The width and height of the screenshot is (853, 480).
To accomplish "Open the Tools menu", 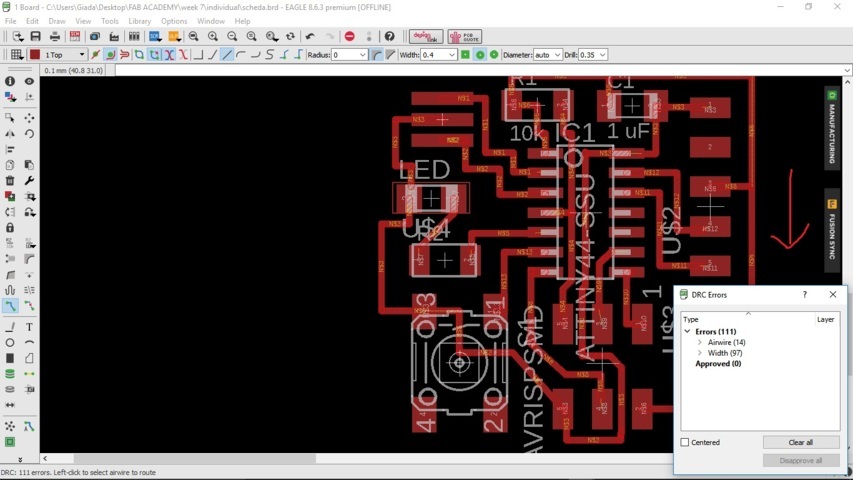I will (109, 21).
